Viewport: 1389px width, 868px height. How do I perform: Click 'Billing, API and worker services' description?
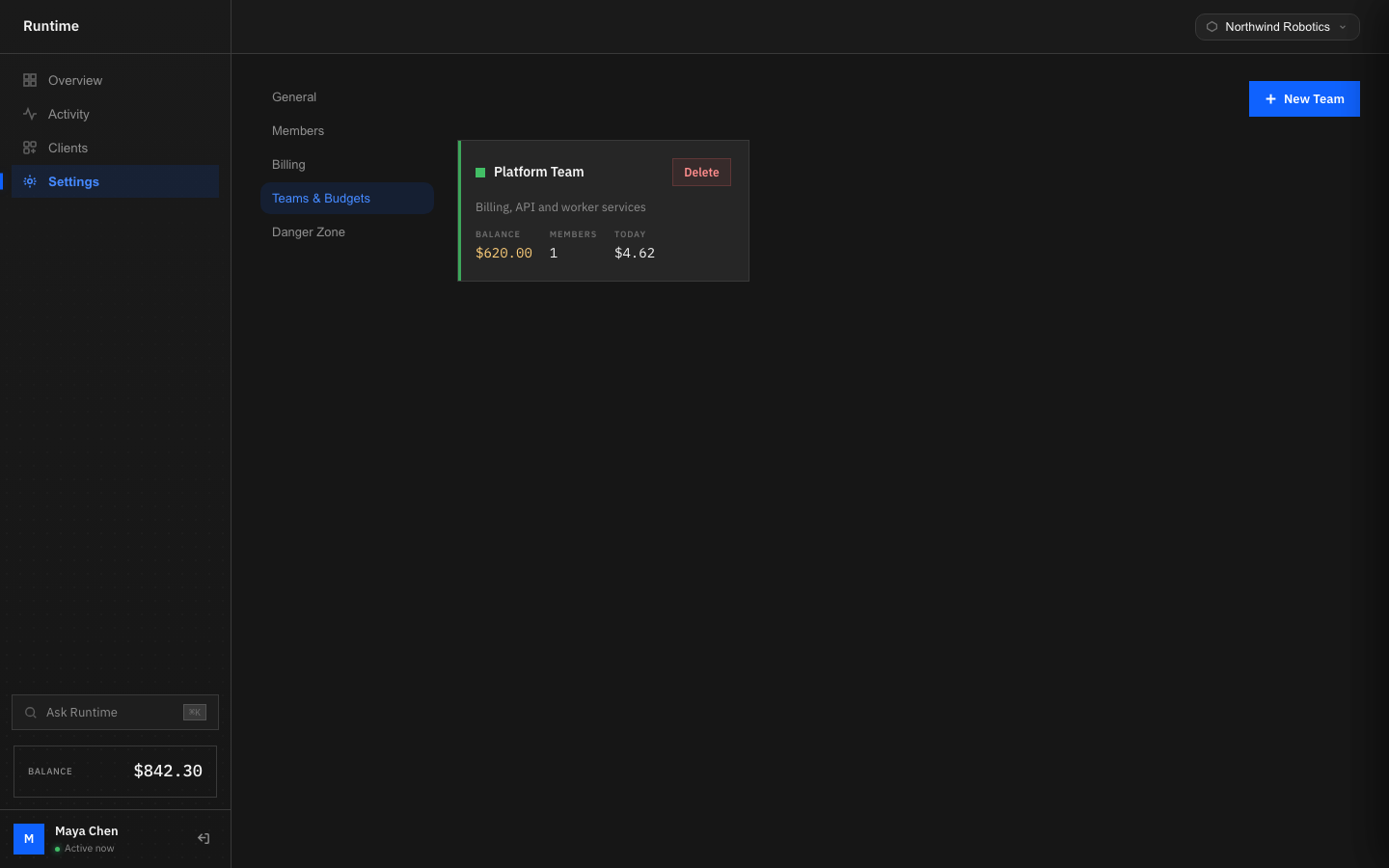[x=560, y=207]
